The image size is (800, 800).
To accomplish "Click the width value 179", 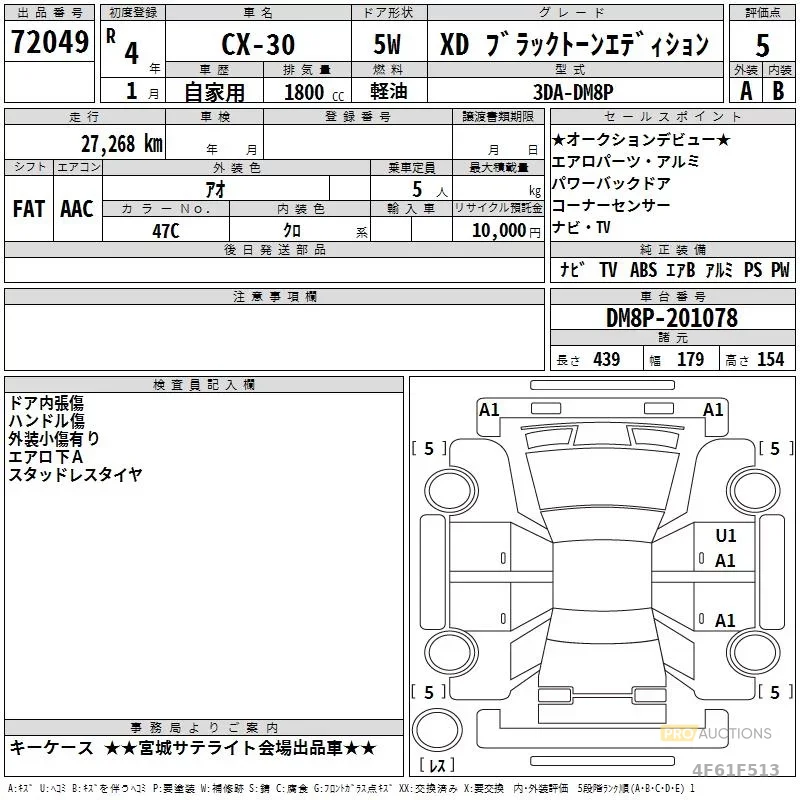I will click(690, 359).
